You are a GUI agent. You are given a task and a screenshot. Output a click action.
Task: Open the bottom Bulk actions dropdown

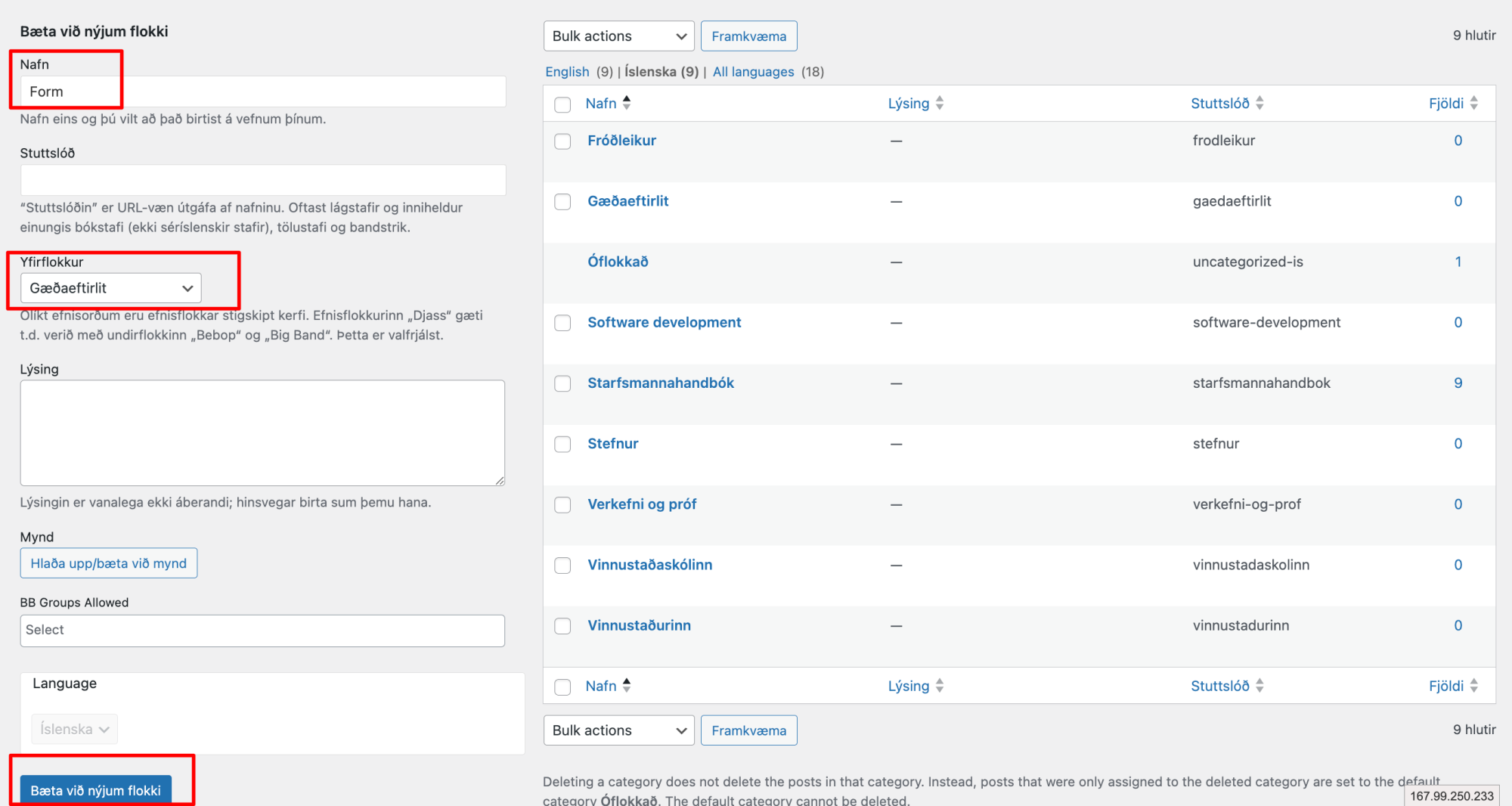(618, 730)
